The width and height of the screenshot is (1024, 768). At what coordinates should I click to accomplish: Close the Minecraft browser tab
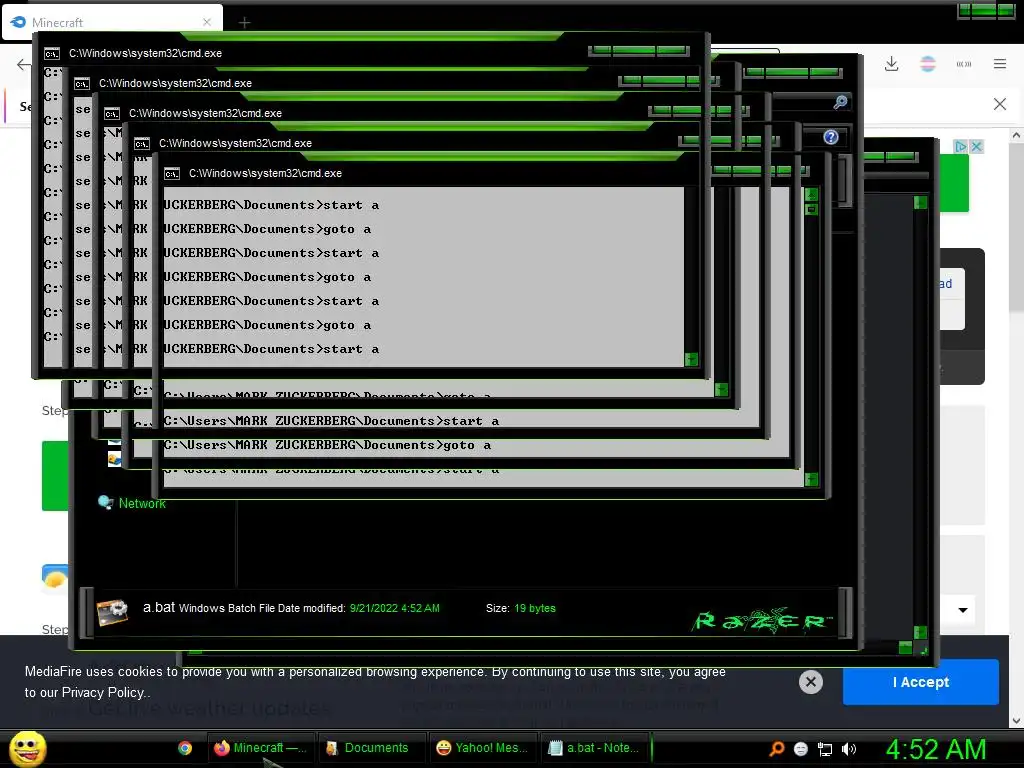click(207, 22)
